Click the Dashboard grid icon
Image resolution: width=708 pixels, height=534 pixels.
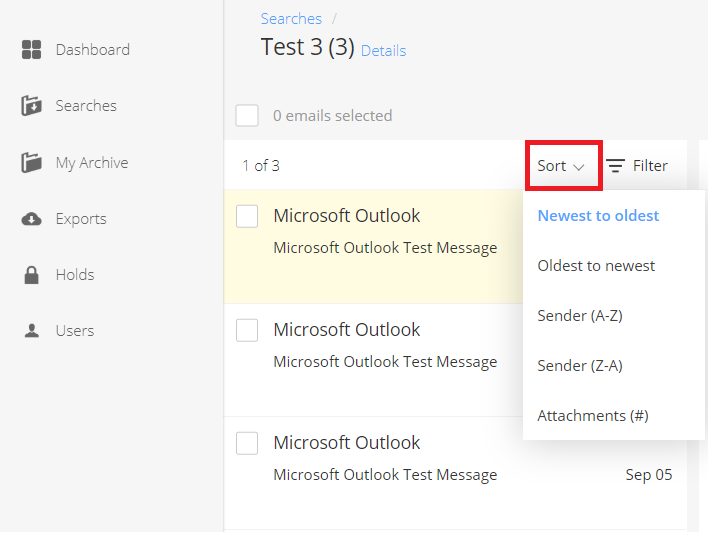pos(31,50)
